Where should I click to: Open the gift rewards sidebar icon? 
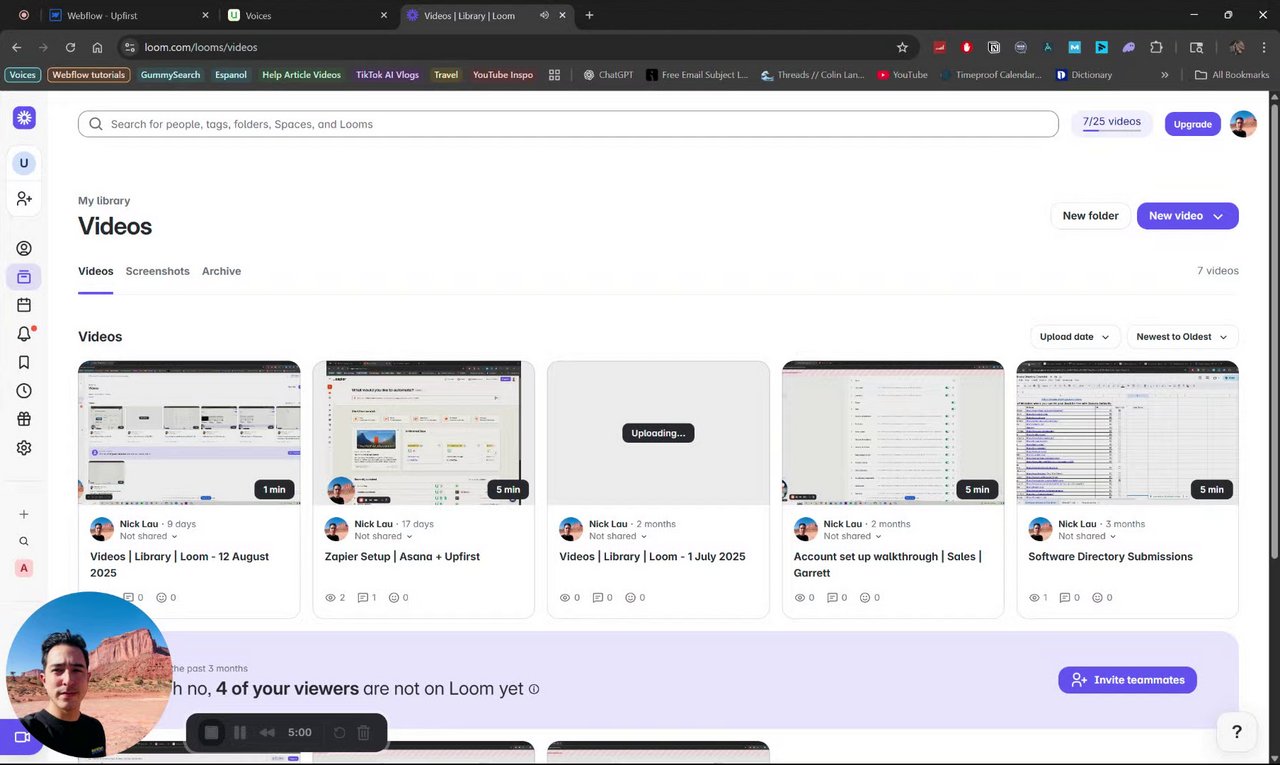pos(24,419)
